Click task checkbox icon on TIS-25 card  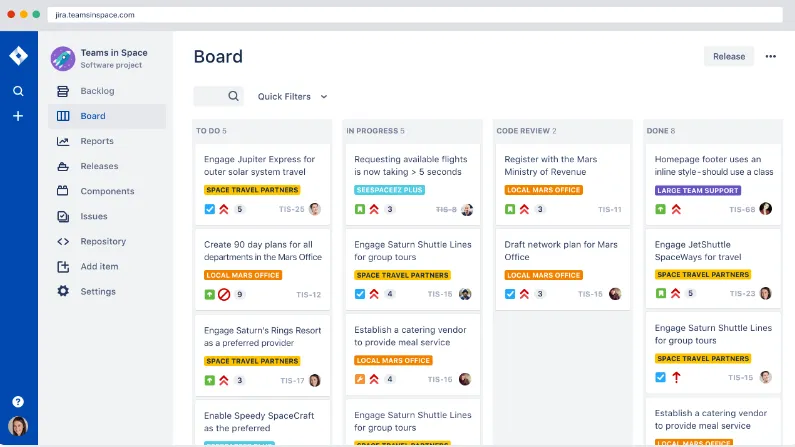coord(209,209)
